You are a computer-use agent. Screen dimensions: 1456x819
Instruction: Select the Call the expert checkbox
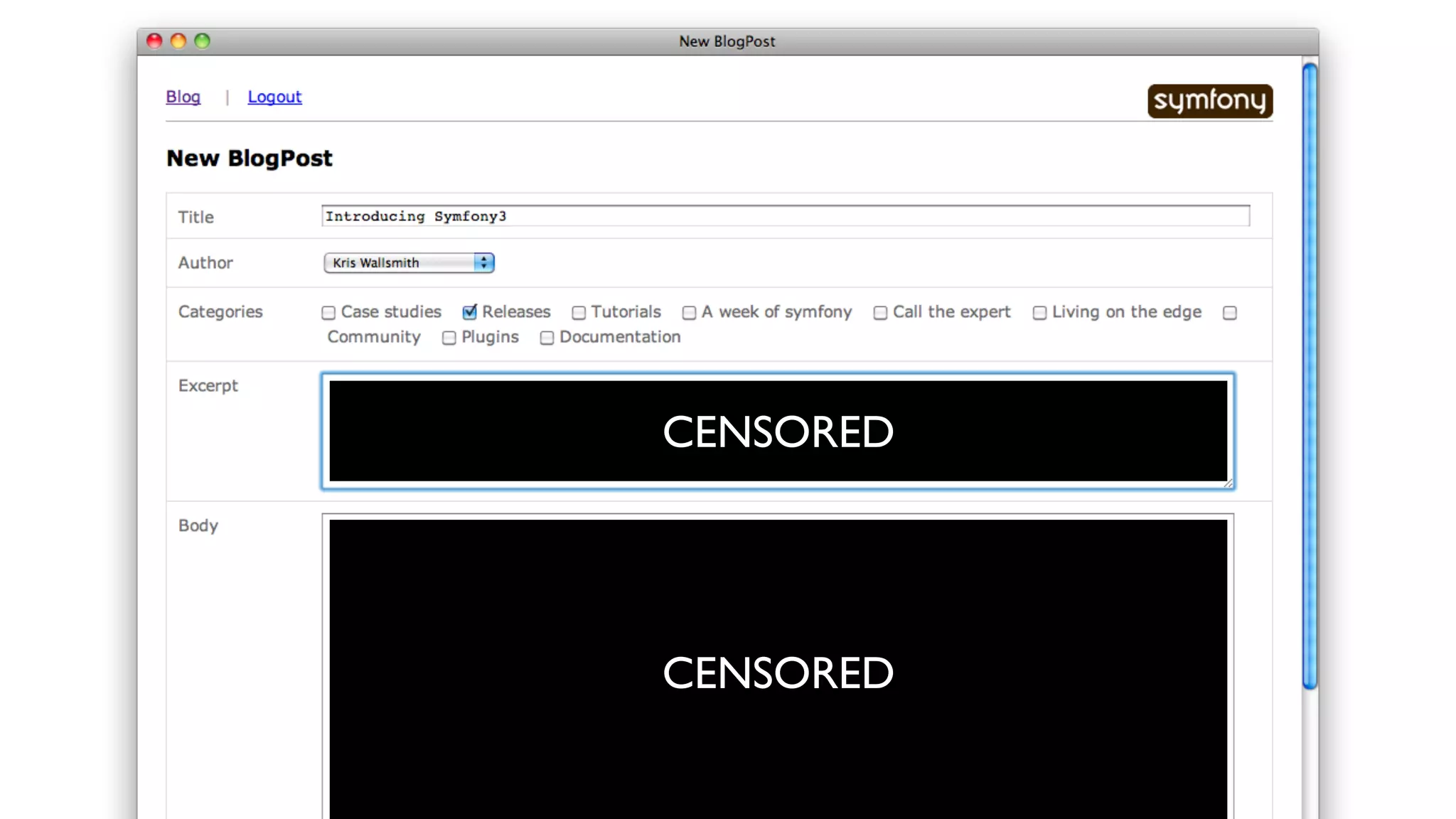880,313
